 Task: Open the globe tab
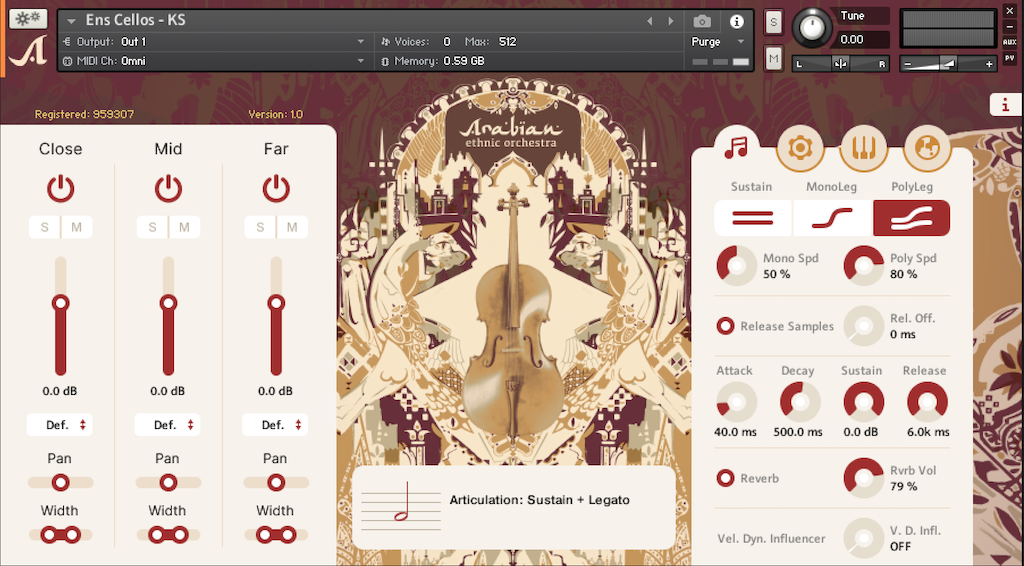point(927,148)
